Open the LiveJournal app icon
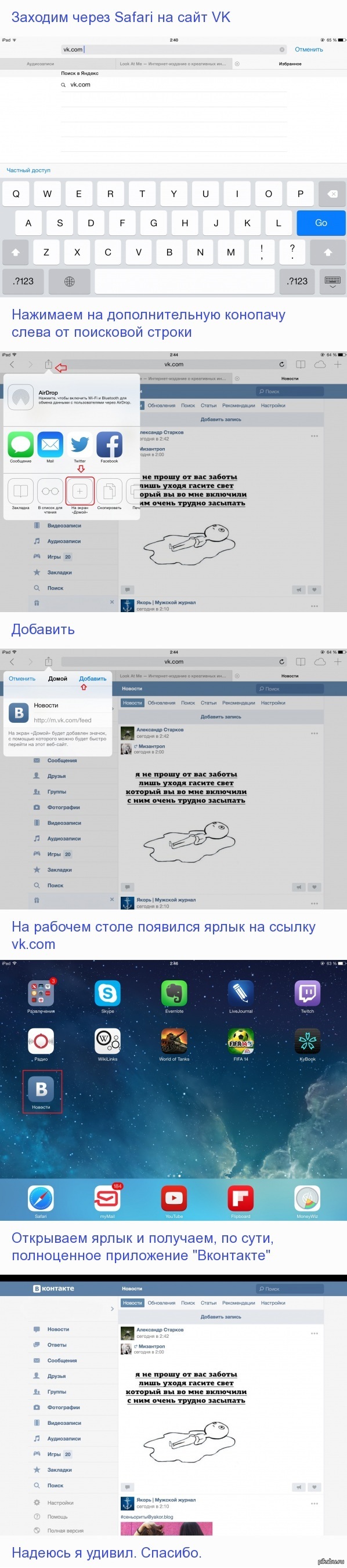Viewport: 347px width, 1568px height. click(241, 994)
